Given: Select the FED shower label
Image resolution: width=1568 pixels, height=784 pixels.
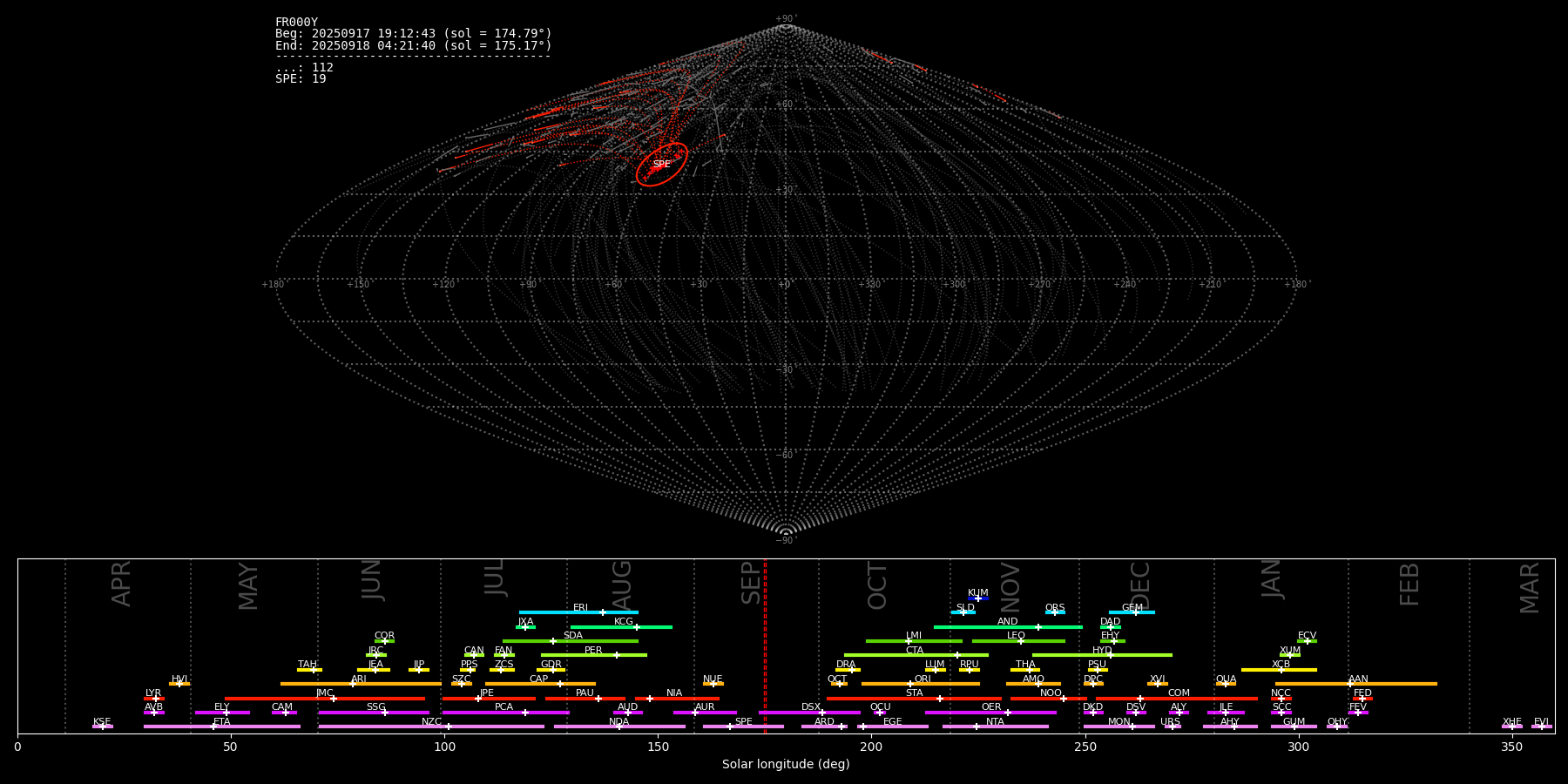Looking at the screenshot, I should click(x=1362, y=693).
